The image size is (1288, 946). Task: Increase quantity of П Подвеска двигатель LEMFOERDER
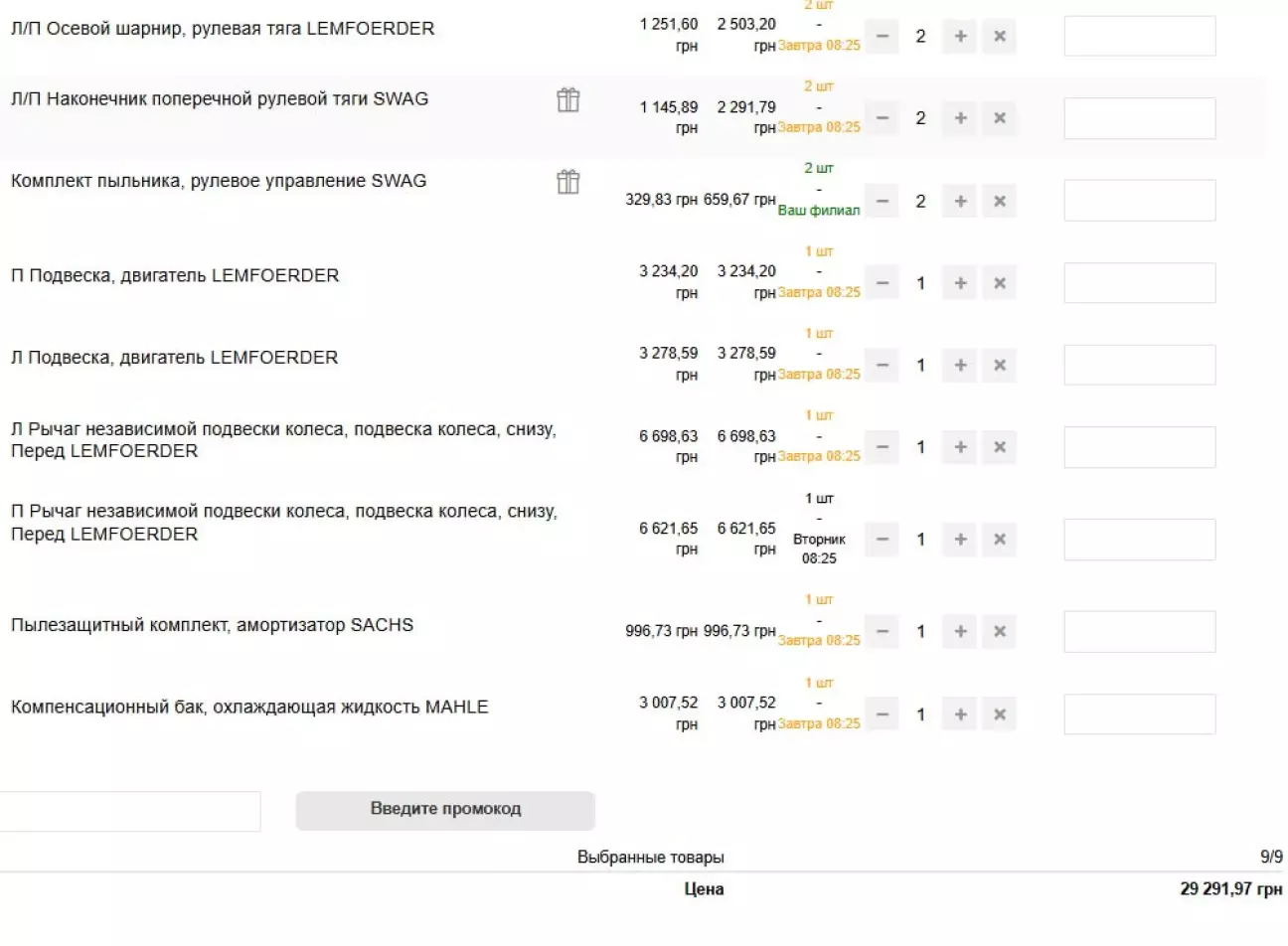pyautogui.click(x=960, y=284)
